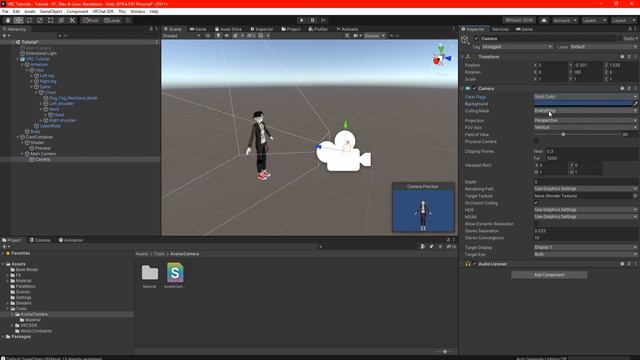The image size is (640, 360).
Task: Toggle scene lighting with the lightbulb icon
Action: point(218,36)
